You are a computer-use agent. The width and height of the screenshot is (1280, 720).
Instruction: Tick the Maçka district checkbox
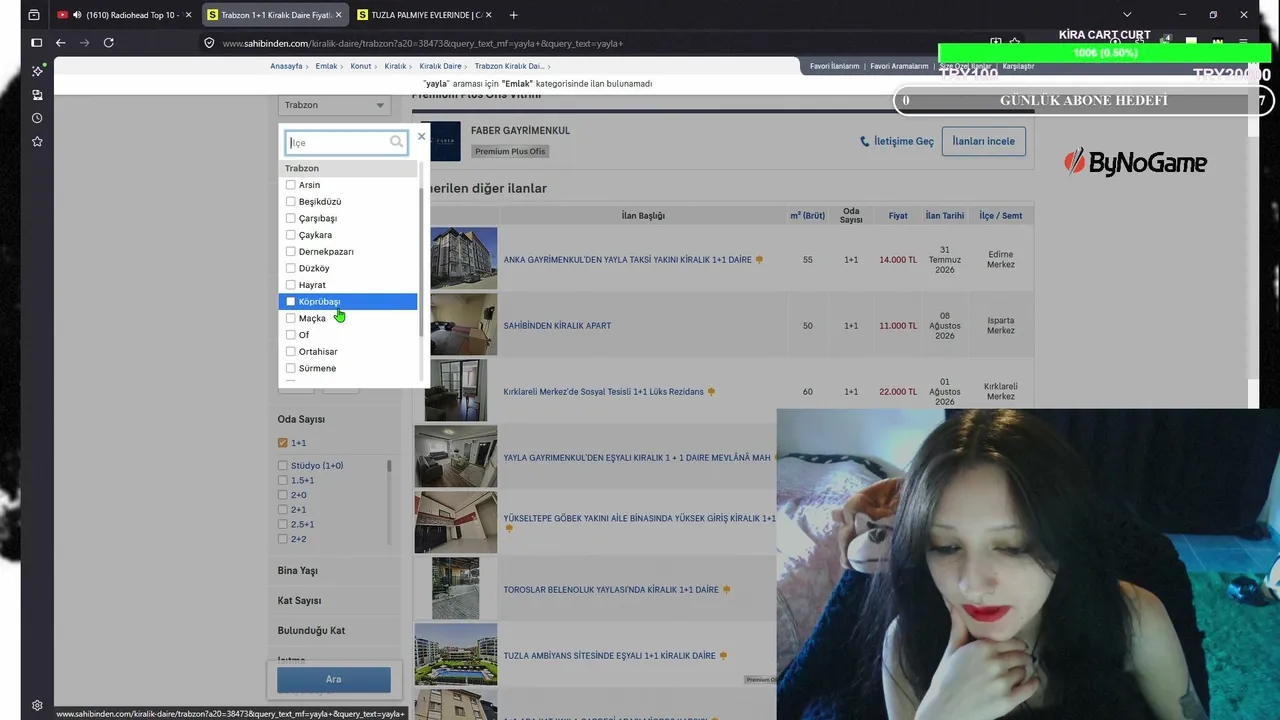click(291, 318)
